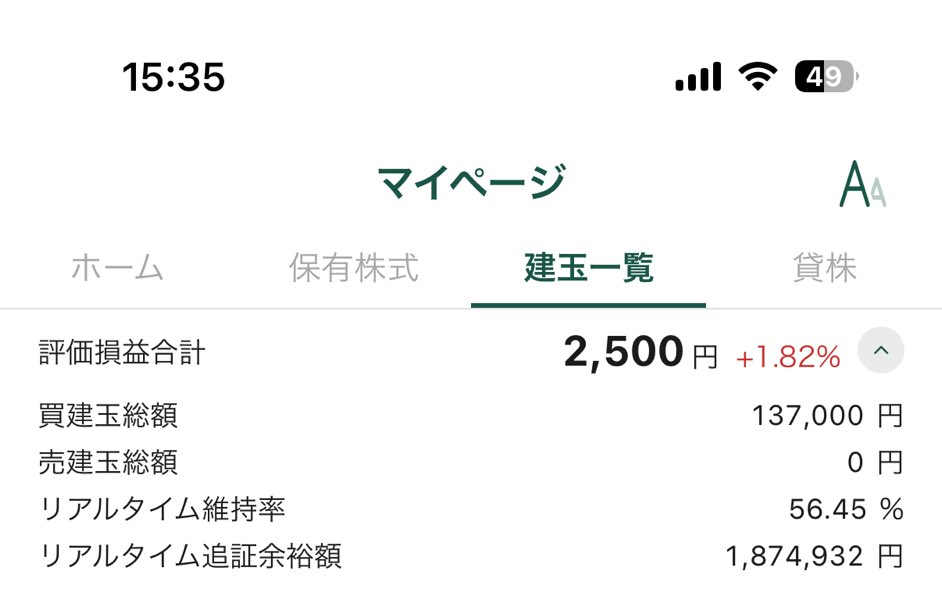
Task: Tap the +1.82% gain percentage
Action: 788,357
